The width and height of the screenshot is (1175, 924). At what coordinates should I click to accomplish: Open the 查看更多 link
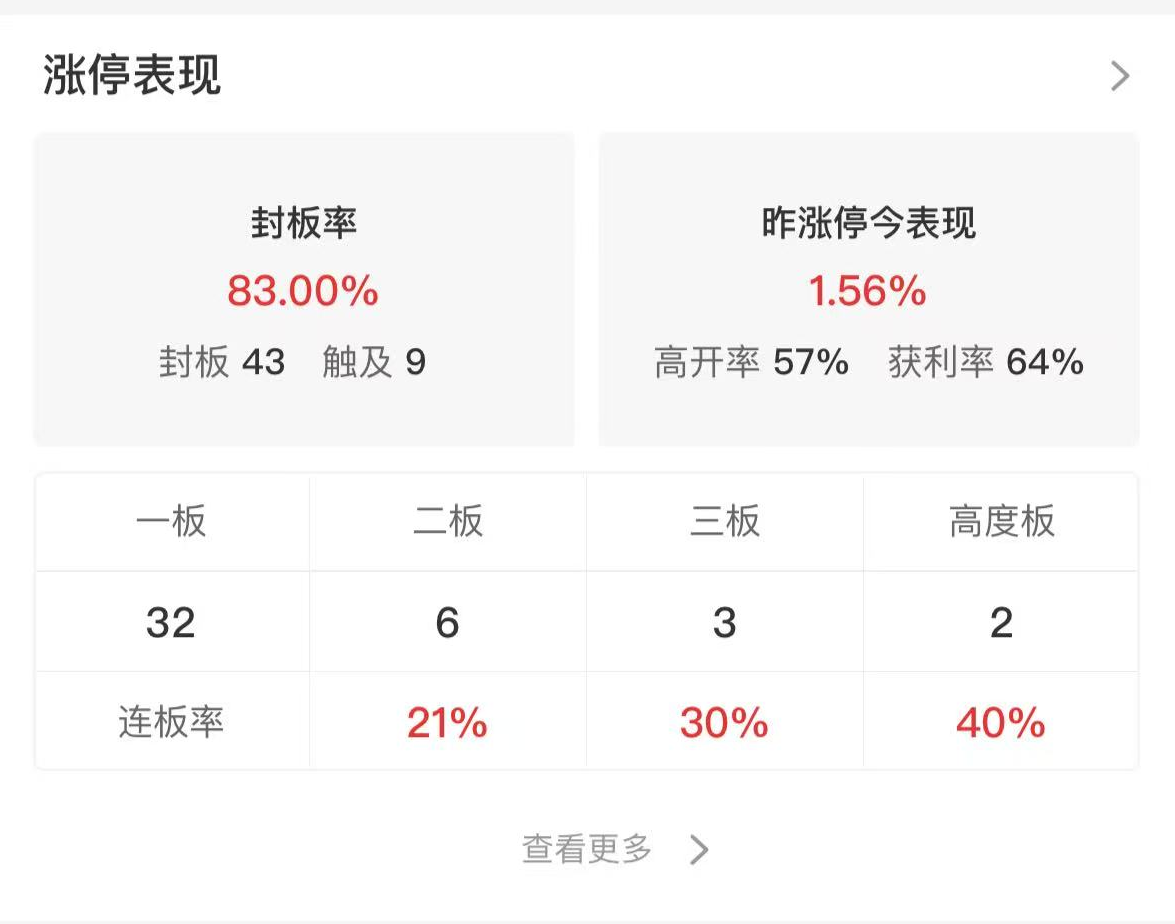[x=587, y=849]
